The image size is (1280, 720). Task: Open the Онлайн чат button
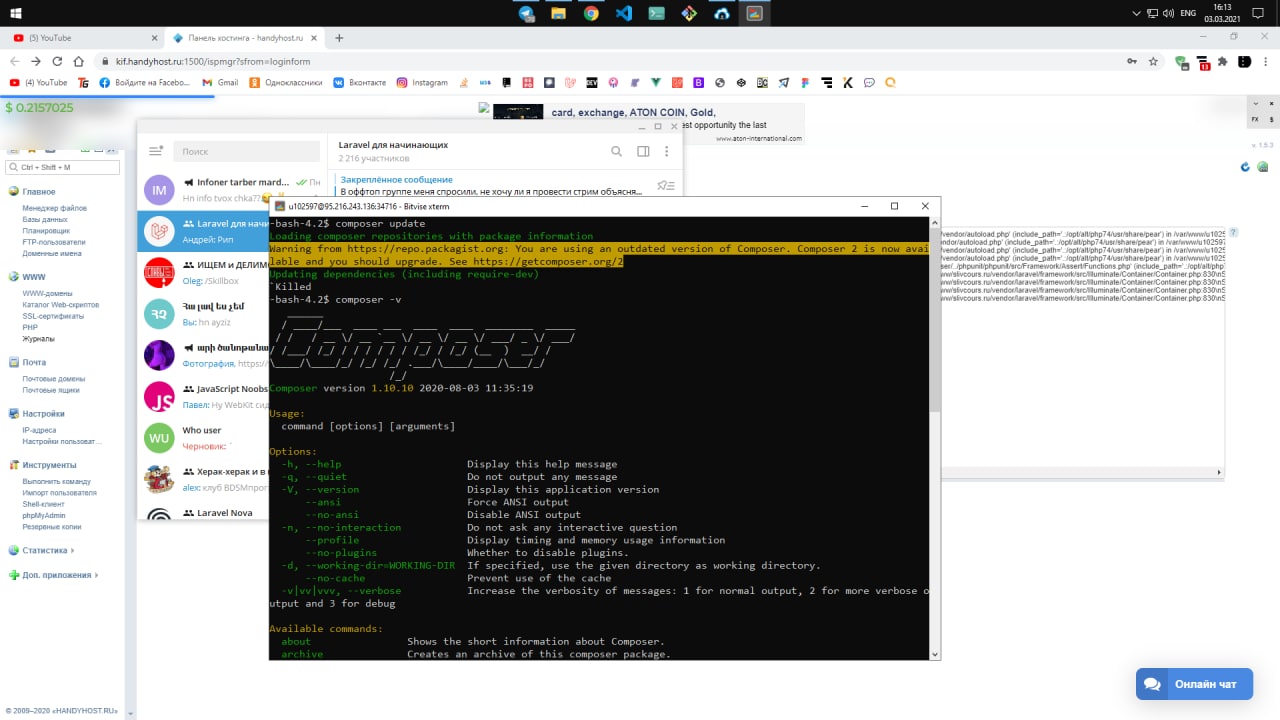(x=1194, y=684)
